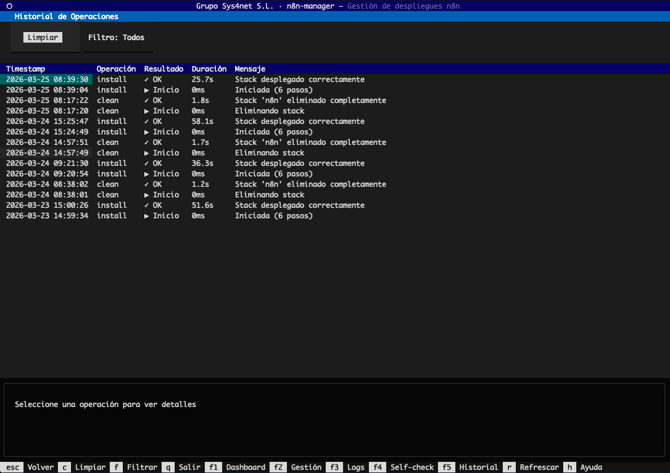Open the Gestión view from the footer
Screen dimensions: 670x473
click(297, 467)
